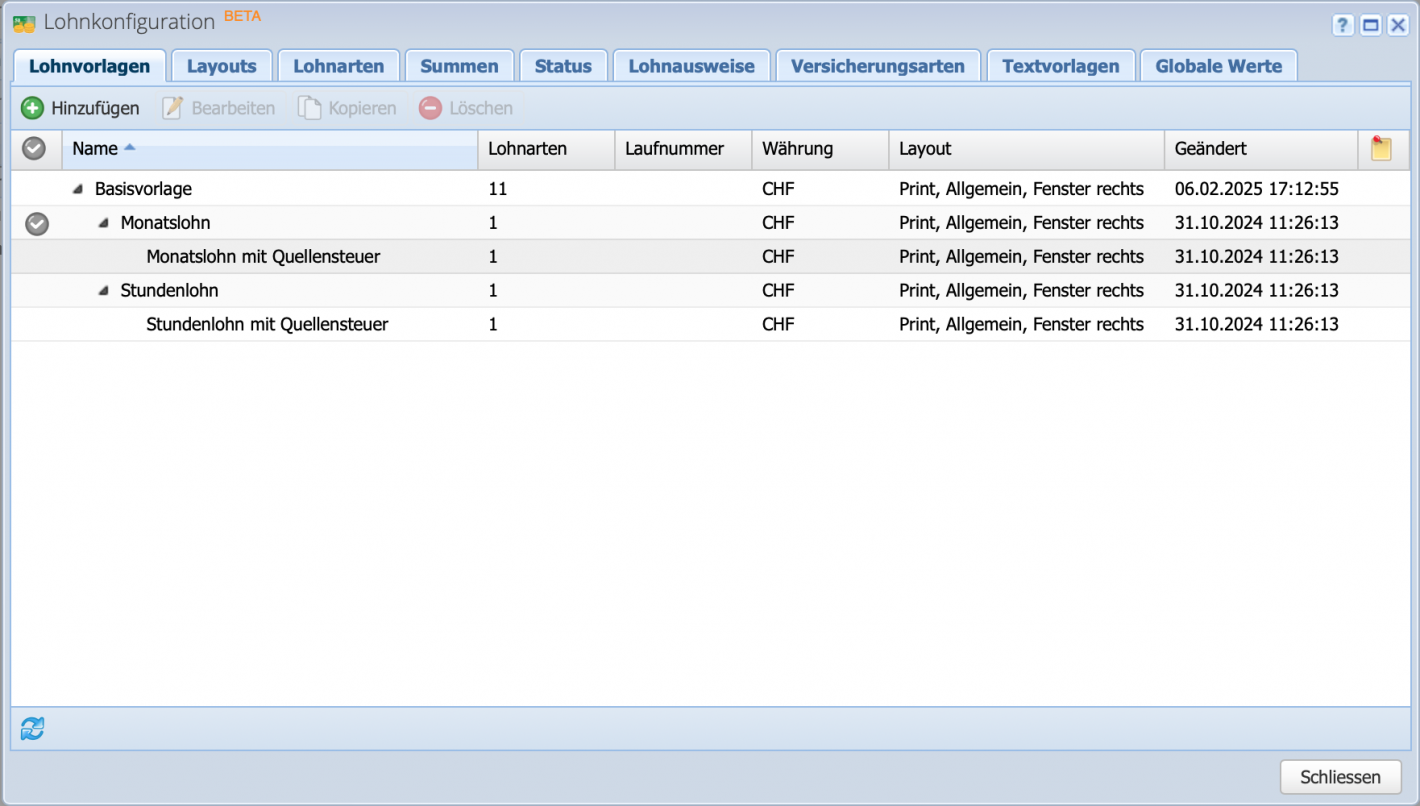This screenshot has width=1420, height=806.
Task: Toggle the checkmark circle on the Monatslohn row
Action: tap(36, 223)
